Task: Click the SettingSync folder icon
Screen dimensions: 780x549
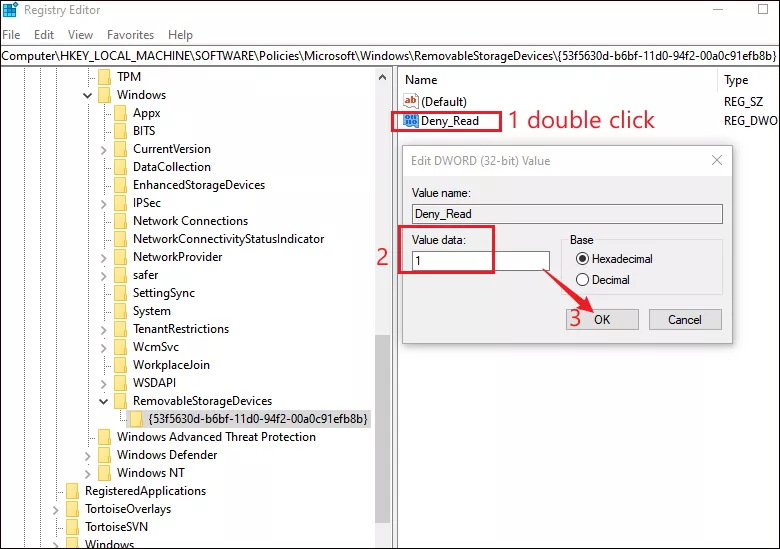Action: [120, 293]
